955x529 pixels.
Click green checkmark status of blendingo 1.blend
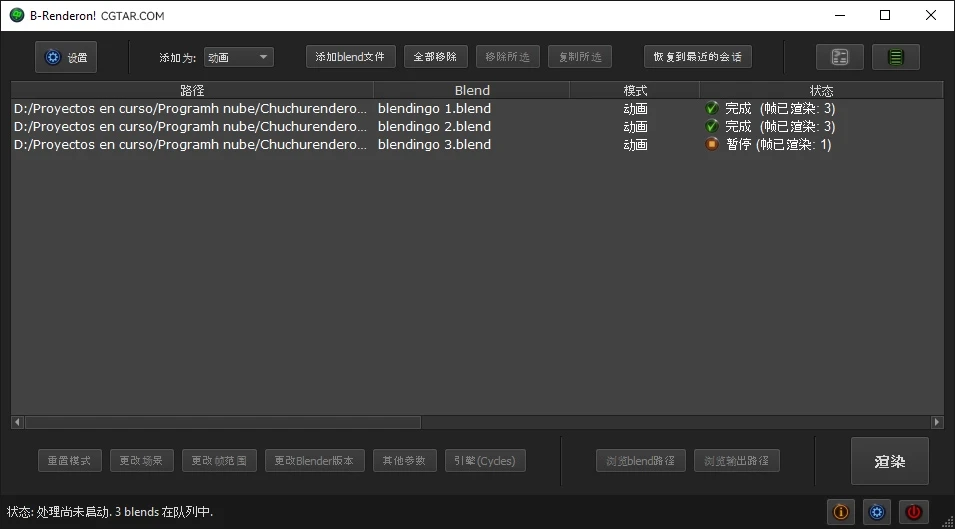click(x=712, y=108)
